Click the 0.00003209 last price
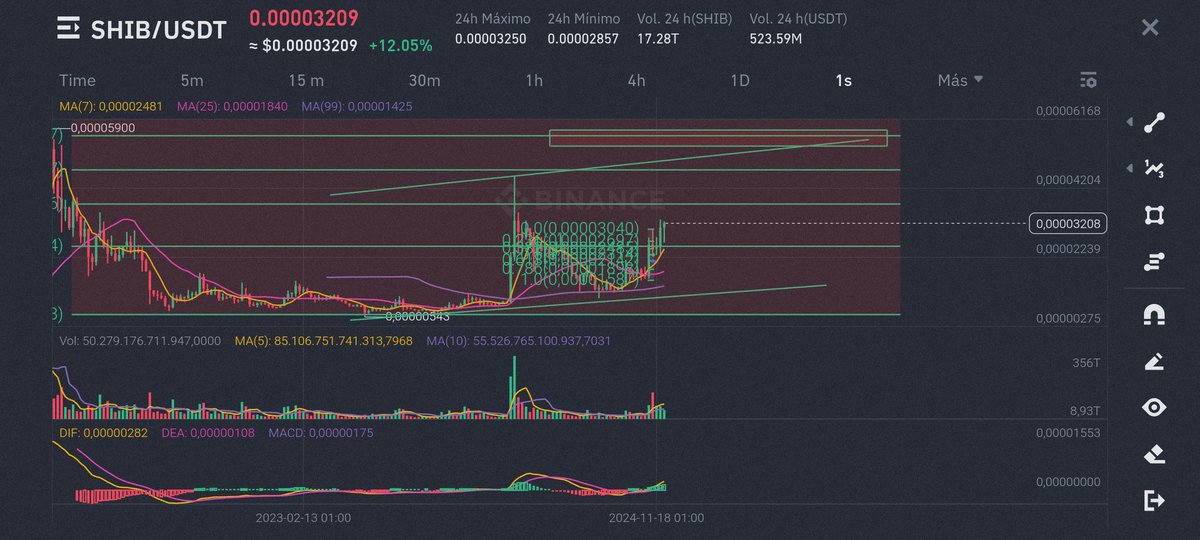Screen dimensions: 1200x540 pyautogui.click(x=304, y=18)
